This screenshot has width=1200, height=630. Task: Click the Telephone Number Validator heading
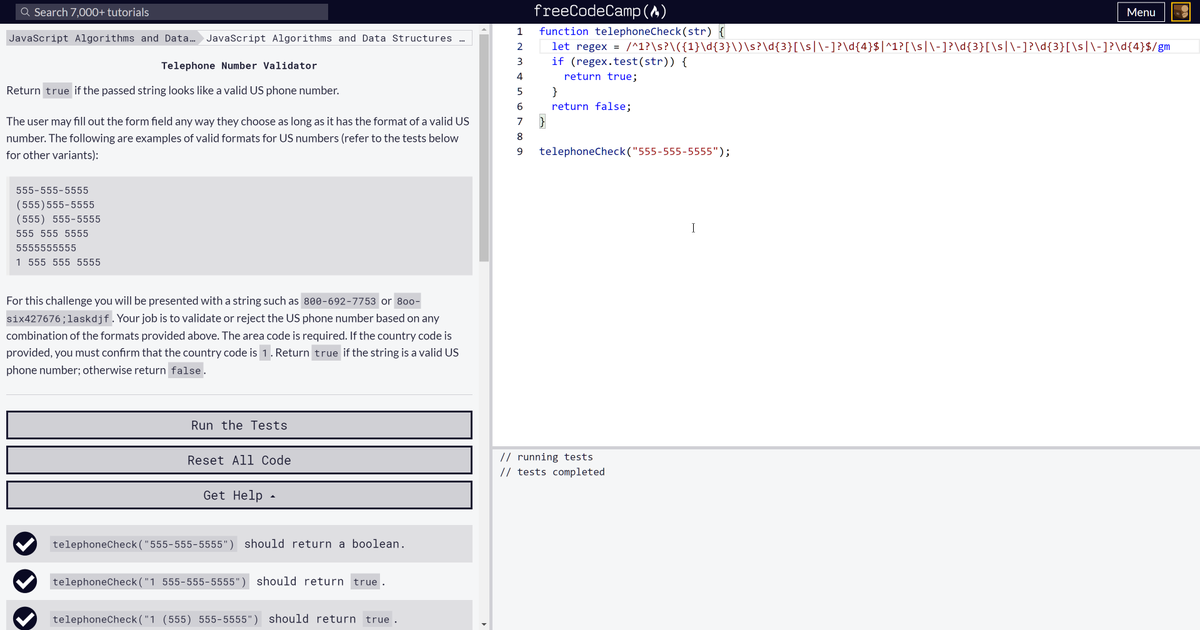coord(239,65)
